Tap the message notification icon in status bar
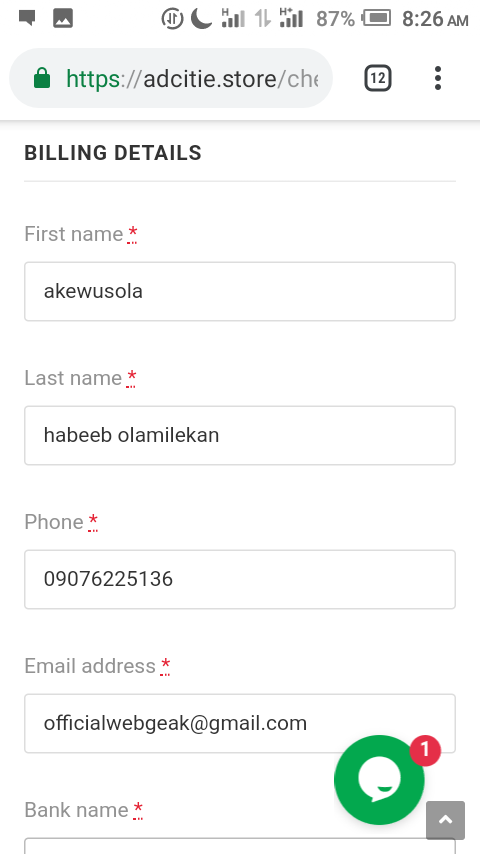The image size is (480, 854). (x=27, y=18)
